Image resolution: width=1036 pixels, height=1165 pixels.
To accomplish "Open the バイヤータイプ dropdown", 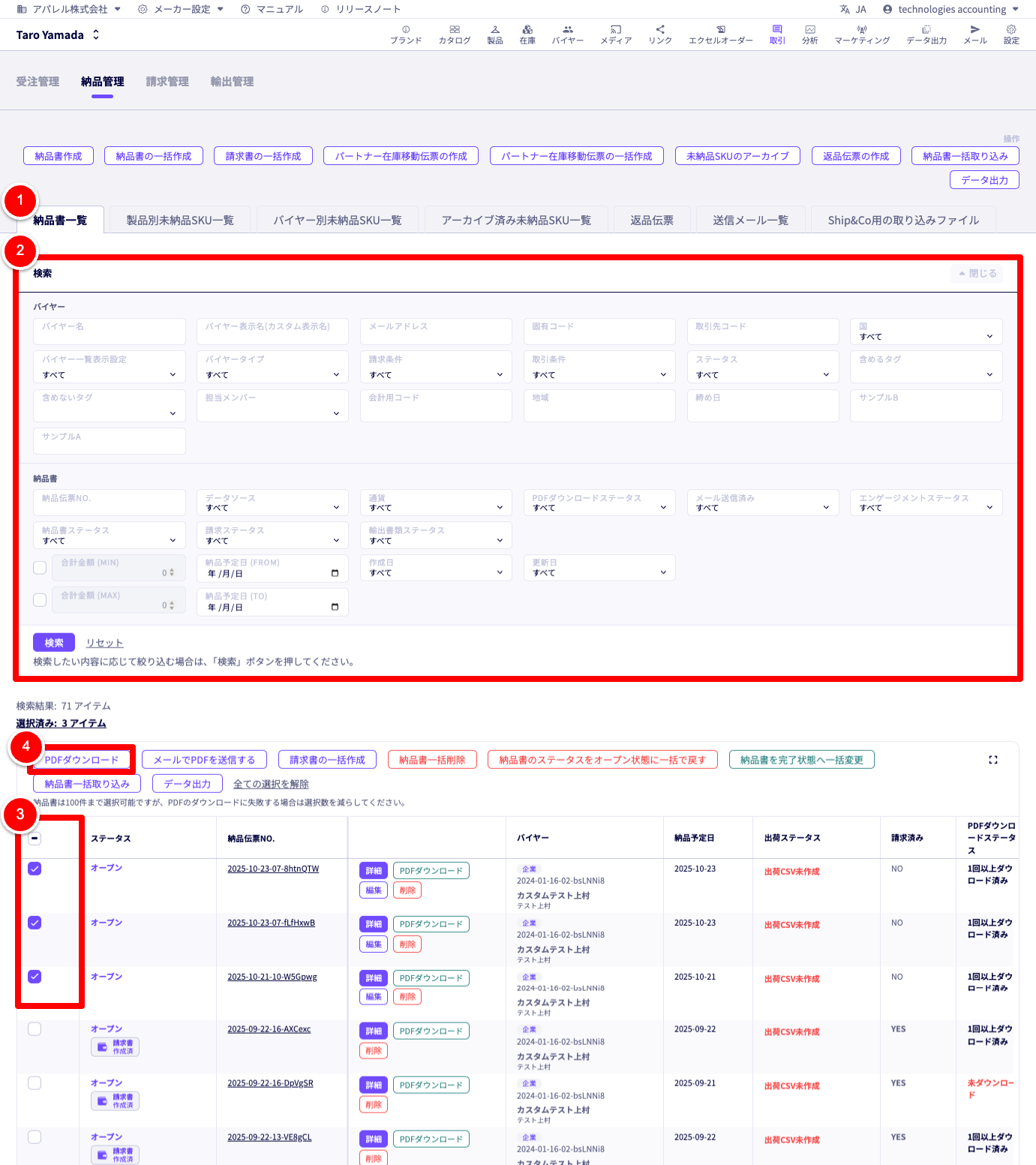I will [x=272, y=366].
